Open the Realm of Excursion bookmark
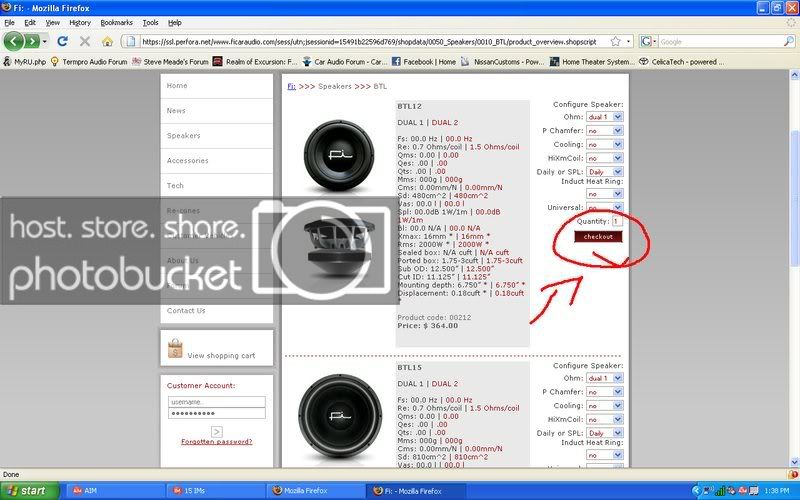Image resolution: width=800 pixels, height=500 pixels. [255, 62]
